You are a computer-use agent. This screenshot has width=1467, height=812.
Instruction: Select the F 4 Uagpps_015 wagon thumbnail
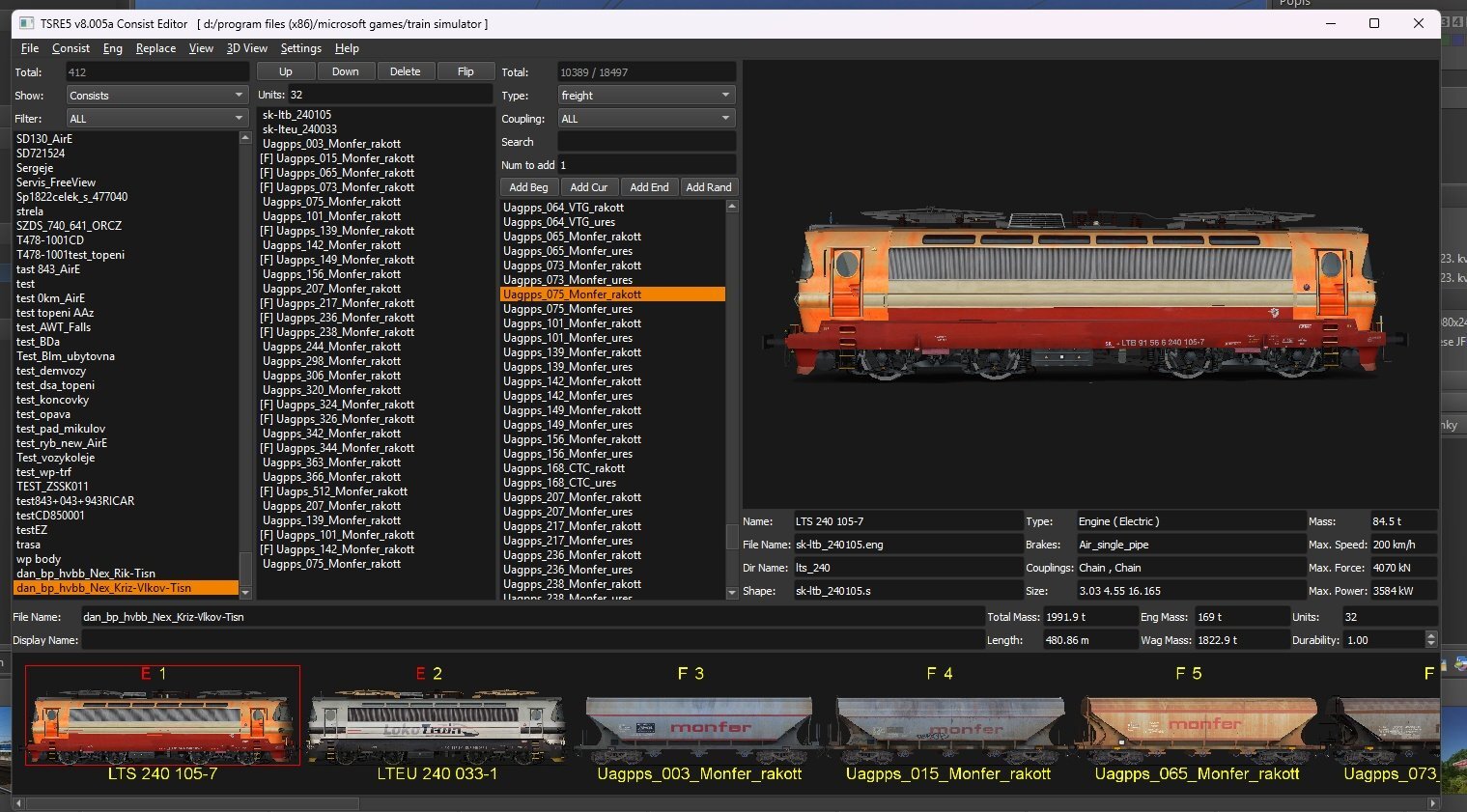click(x=948, y=724)
